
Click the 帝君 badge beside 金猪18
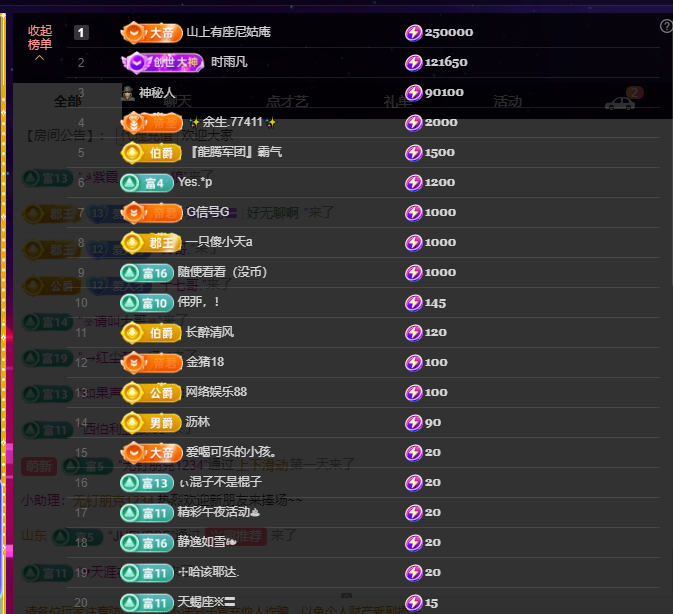coord(152,363)
